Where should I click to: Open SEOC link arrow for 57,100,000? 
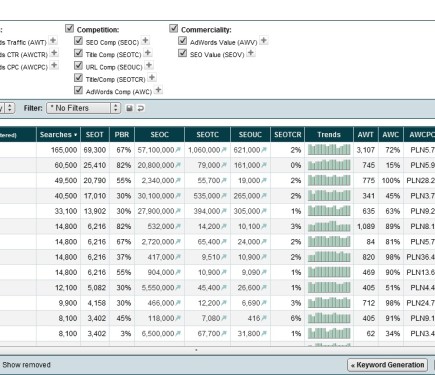(178, 150)
